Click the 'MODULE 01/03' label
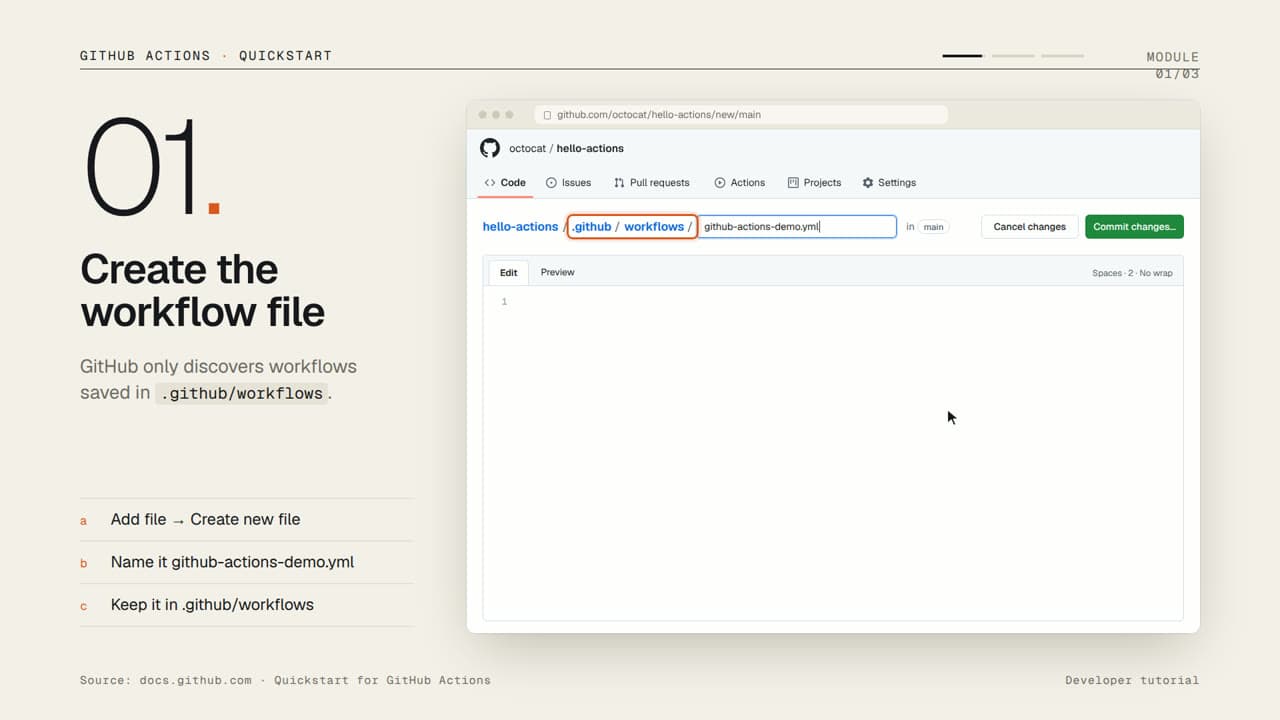 [x=1172, y=65]
